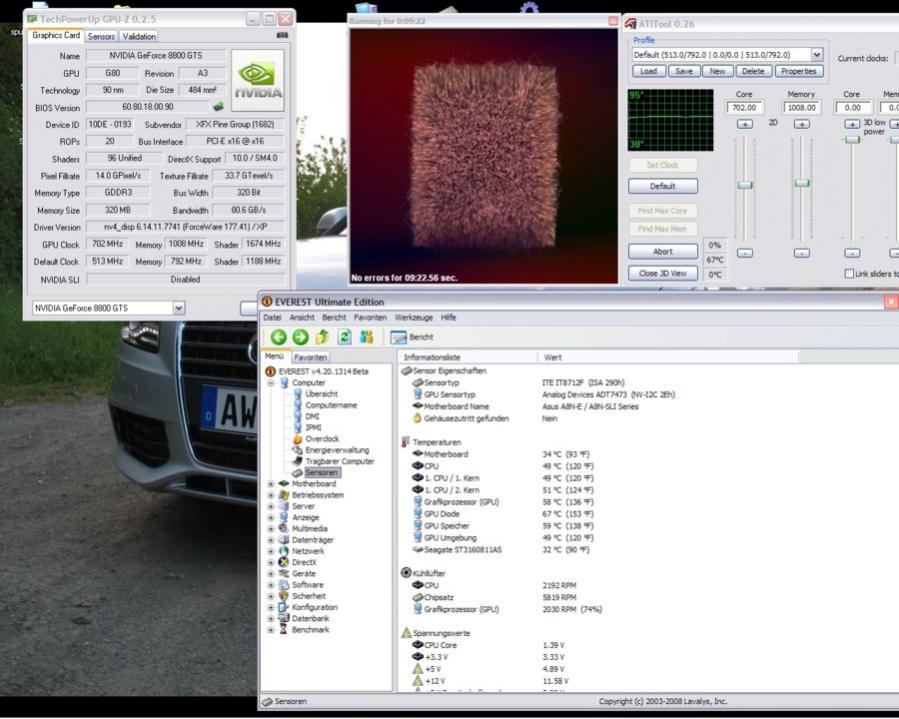
Task: Click the GPU-Z title bar icon
Action: pos(32,19)
